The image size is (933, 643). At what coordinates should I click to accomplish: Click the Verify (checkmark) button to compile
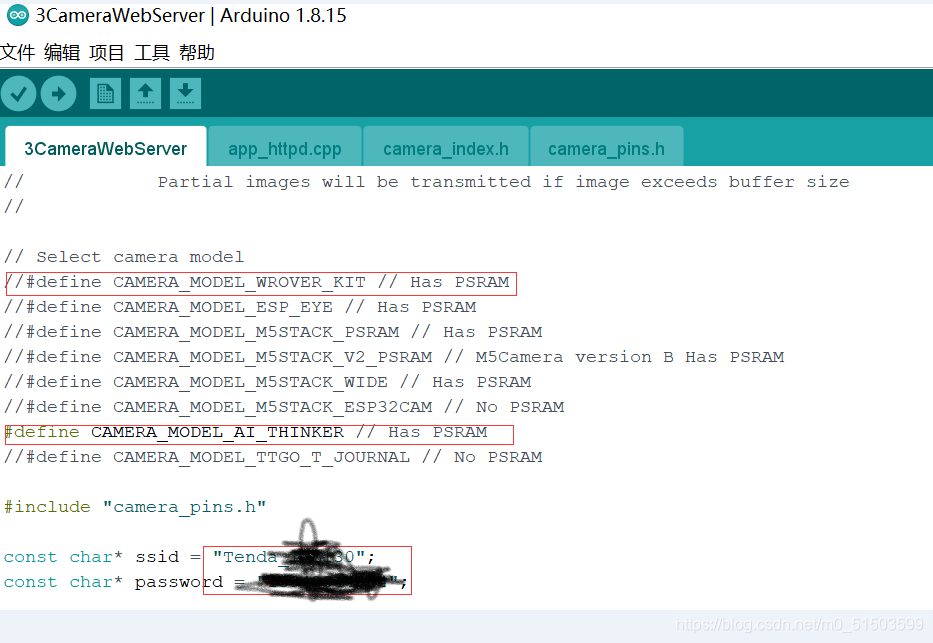point(18,93)
